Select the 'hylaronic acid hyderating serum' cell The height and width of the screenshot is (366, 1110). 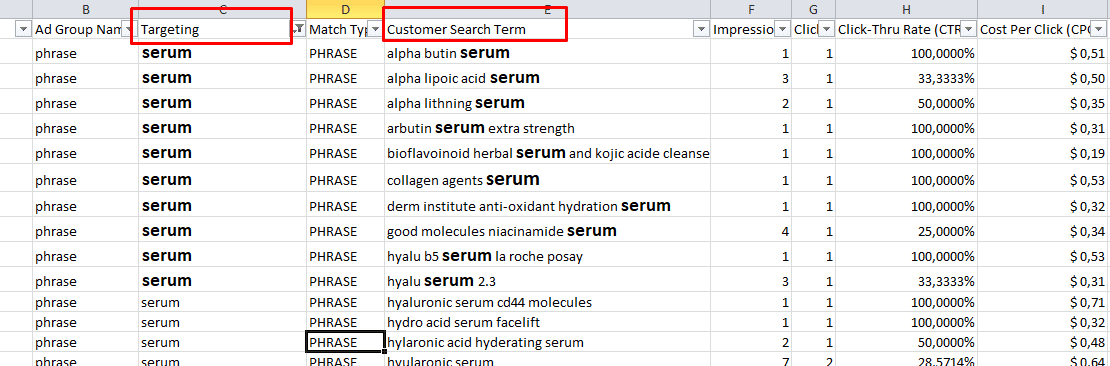coord(547,342)
